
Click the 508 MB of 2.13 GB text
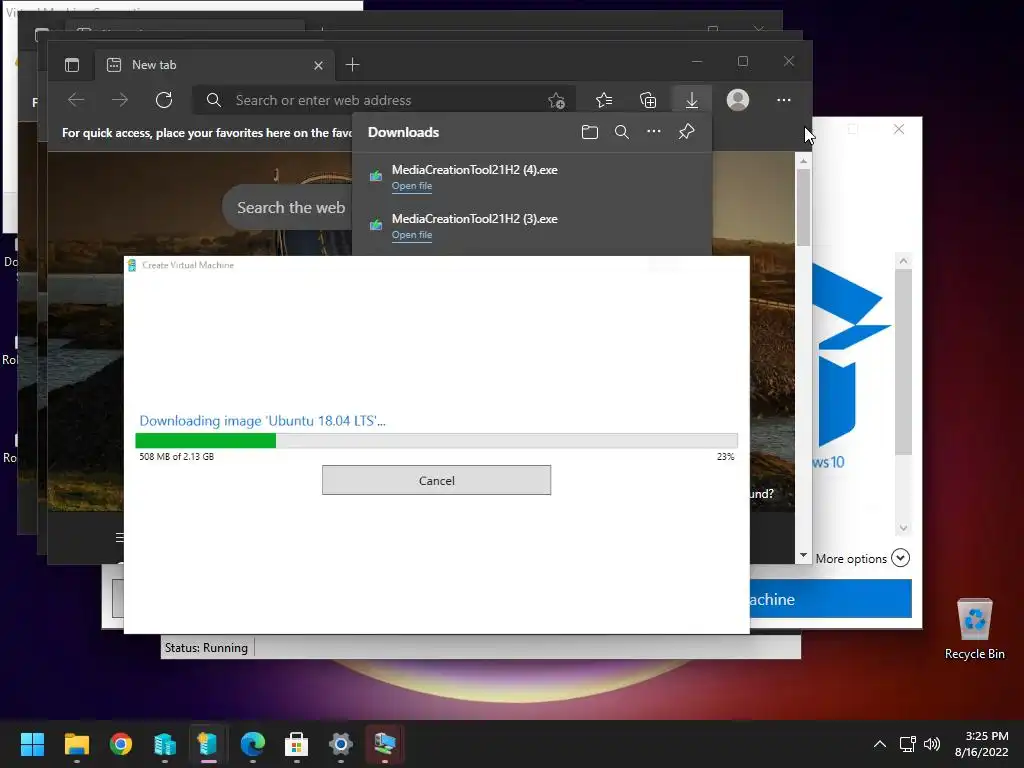(x=176, y=456)
